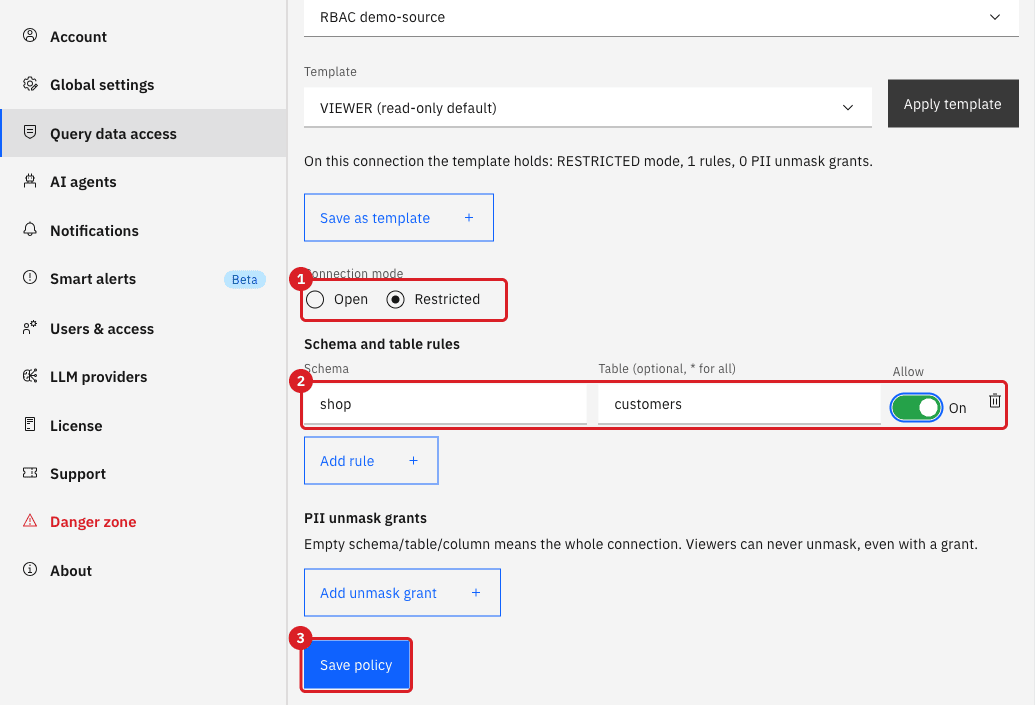Click the Danger zone warning triangle icon
Viewport: 1035px width, 705px height.
point(30,521)
